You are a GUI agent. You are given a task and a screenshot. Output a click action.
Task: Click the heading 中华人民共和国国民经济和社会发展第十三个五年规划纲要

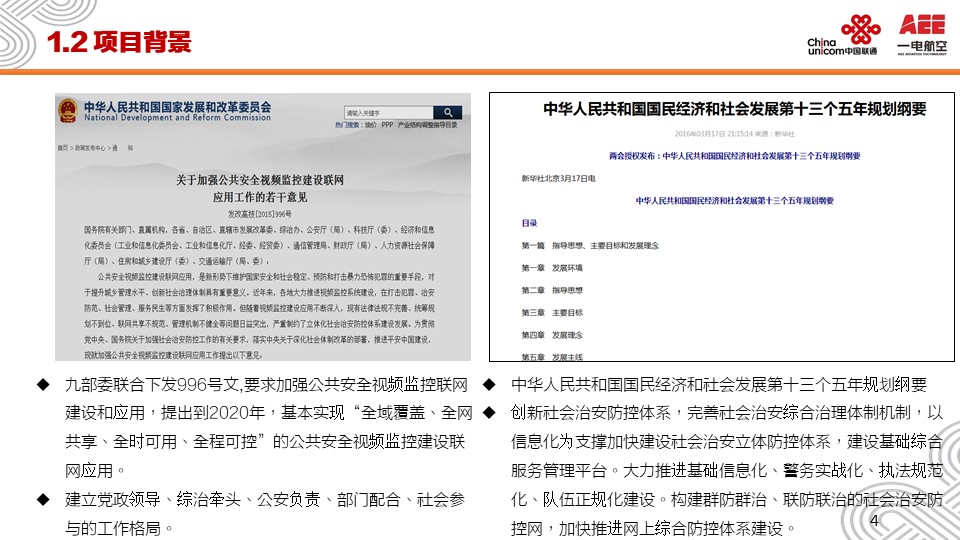coord(735,109)
